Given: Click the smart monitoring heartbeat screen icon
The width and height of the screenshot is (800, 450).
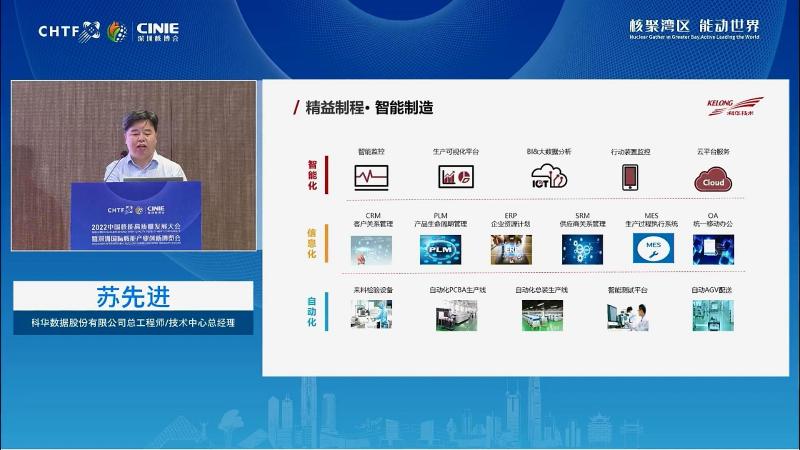Looking at the screenshot, I should 370,177.
